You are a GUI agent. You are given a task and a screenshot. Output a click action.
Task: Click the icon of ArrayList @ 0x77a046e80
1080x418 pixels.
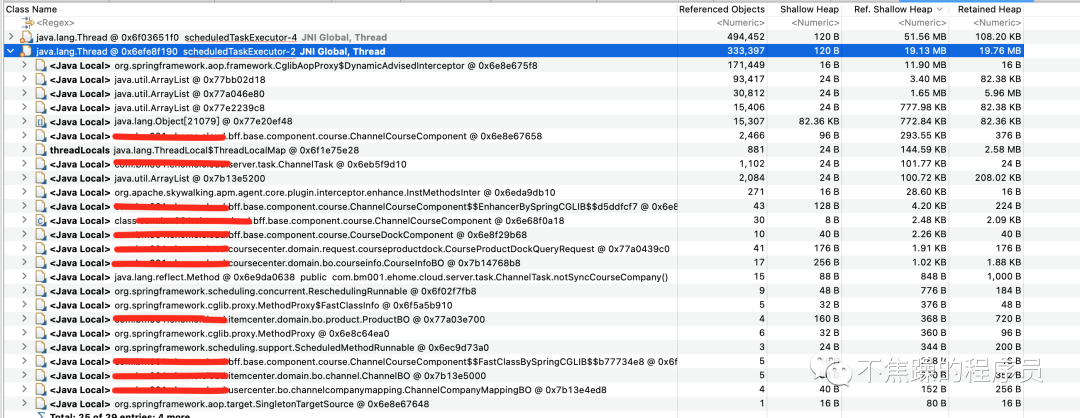tap(41, 94)
